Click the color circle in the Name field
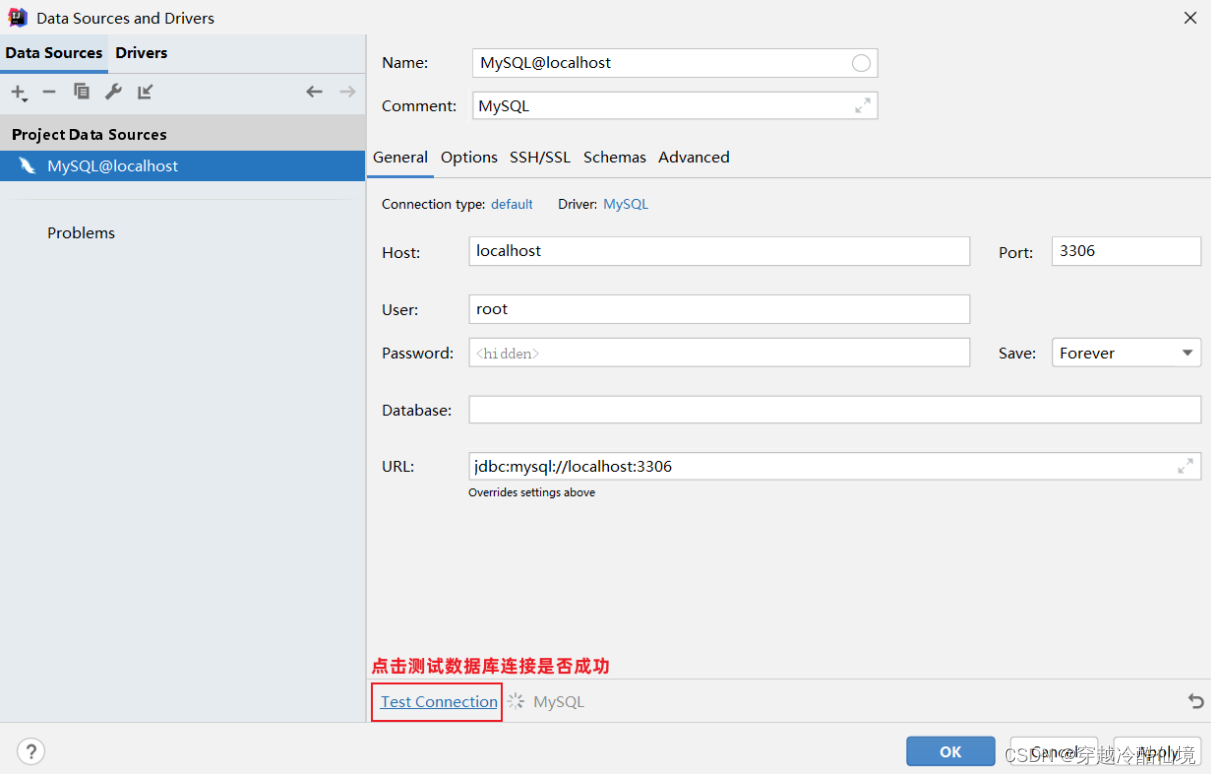The height and width of the screenshot is (774, 1211). click(861, 63)
